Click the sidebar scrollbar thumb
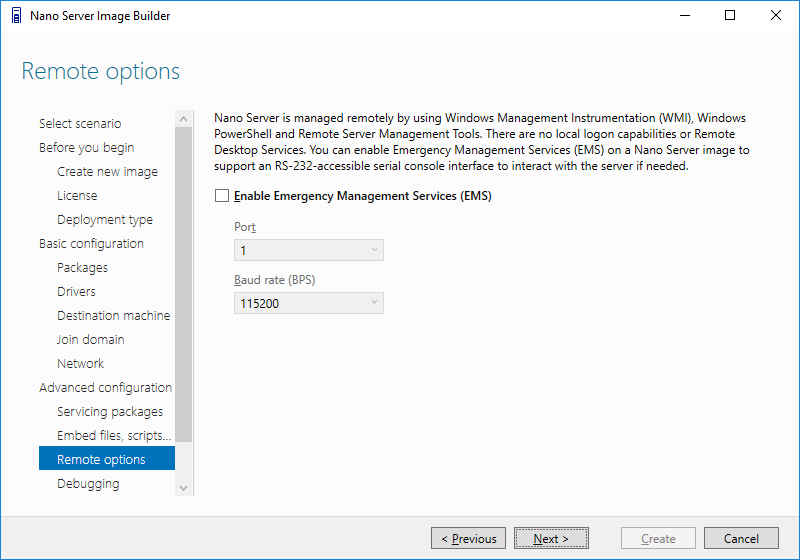Image resolution: width=800 pixels, height=560 pixels. click(x=184, y=285)
